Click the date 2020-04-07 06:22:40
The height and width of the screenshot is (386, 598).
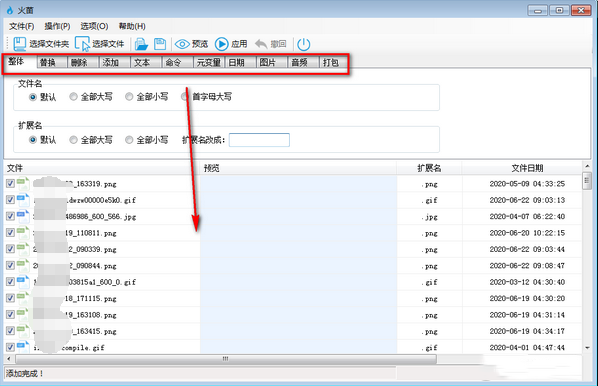point(527,217)
